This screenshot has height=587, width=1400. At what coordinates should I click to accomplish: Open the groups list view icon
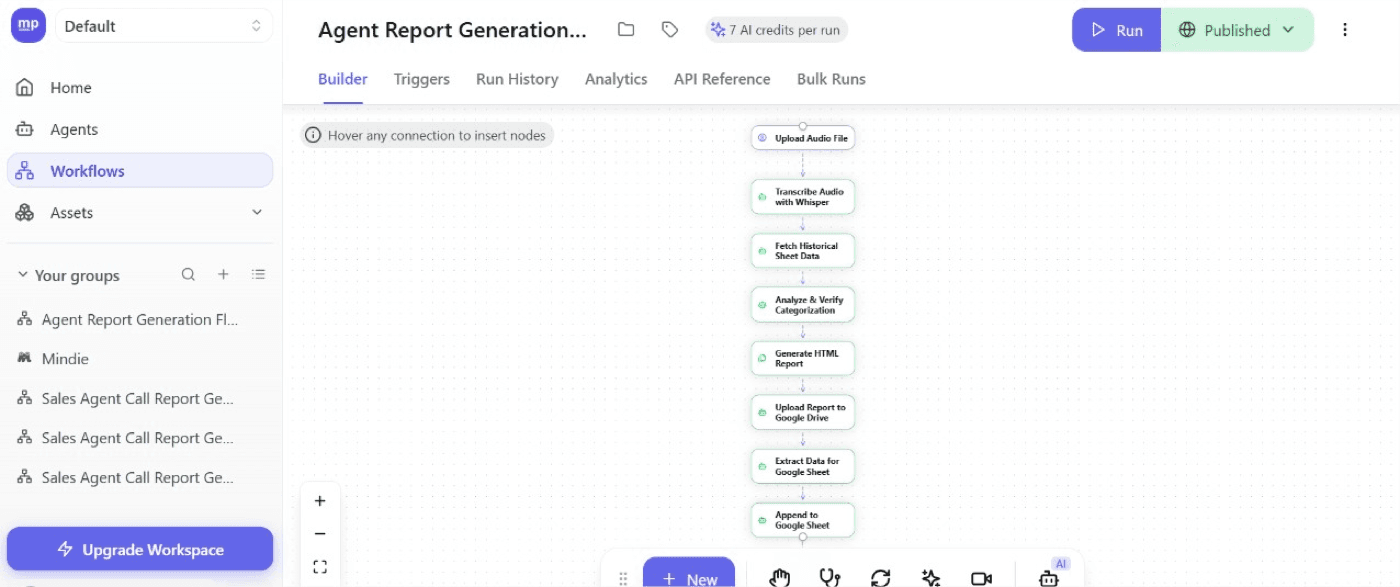click(258, 274)
